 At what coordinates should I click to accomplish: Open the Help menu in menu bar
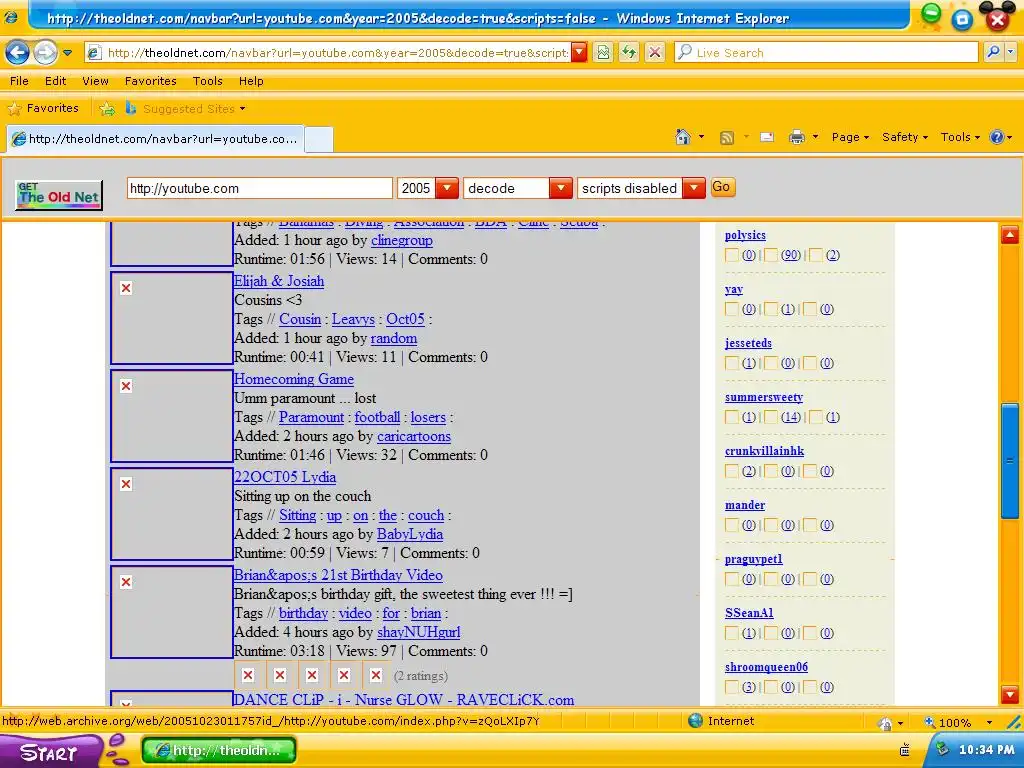[x=251, y=81]
